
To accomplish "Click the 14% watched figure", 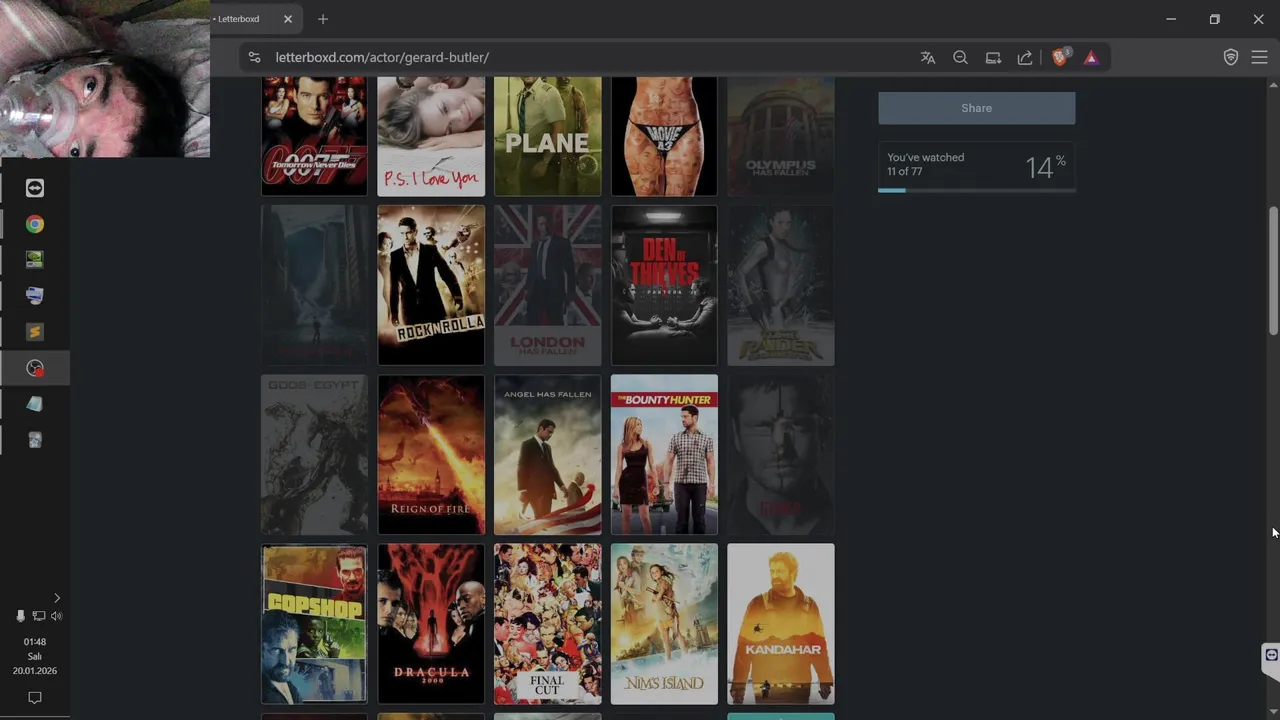I will 1045,167.
